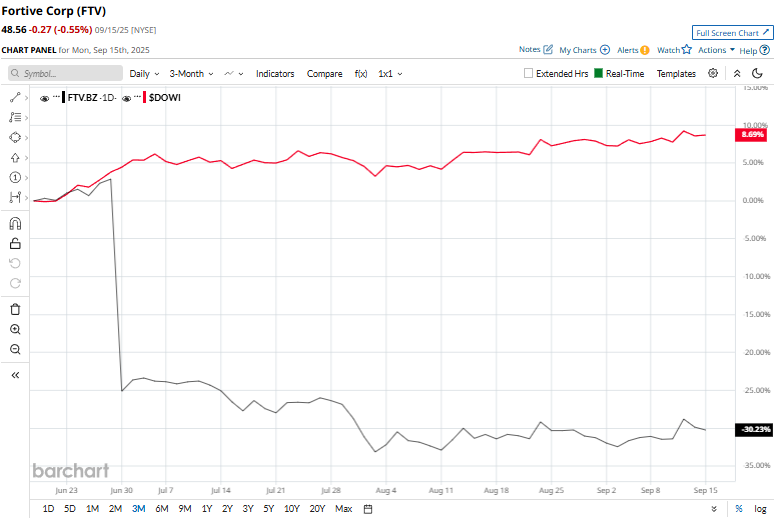The width and height of the screenshot is (776, 523).
Task: Click the Alerts link
Action: [628, 50]
